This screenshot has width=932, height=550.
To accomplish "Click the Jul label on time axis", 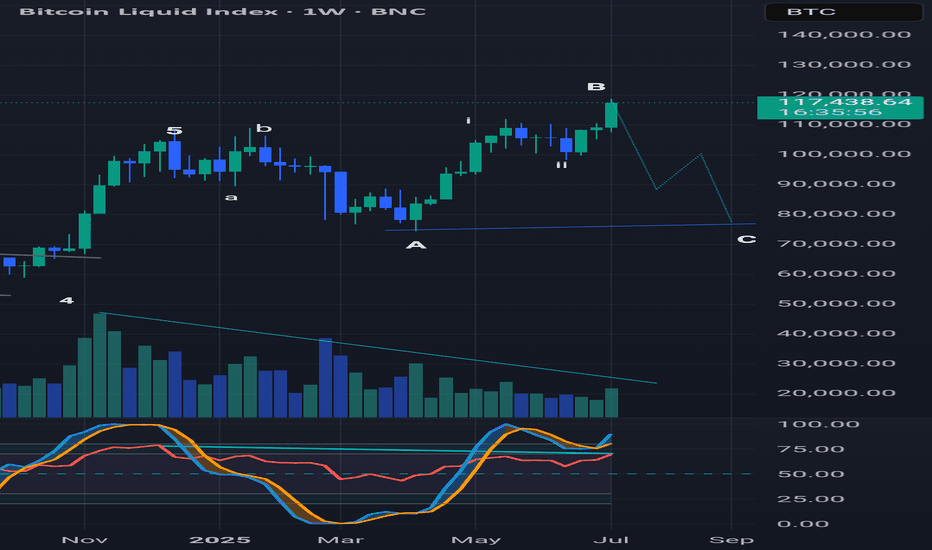I will pos(612,540).
